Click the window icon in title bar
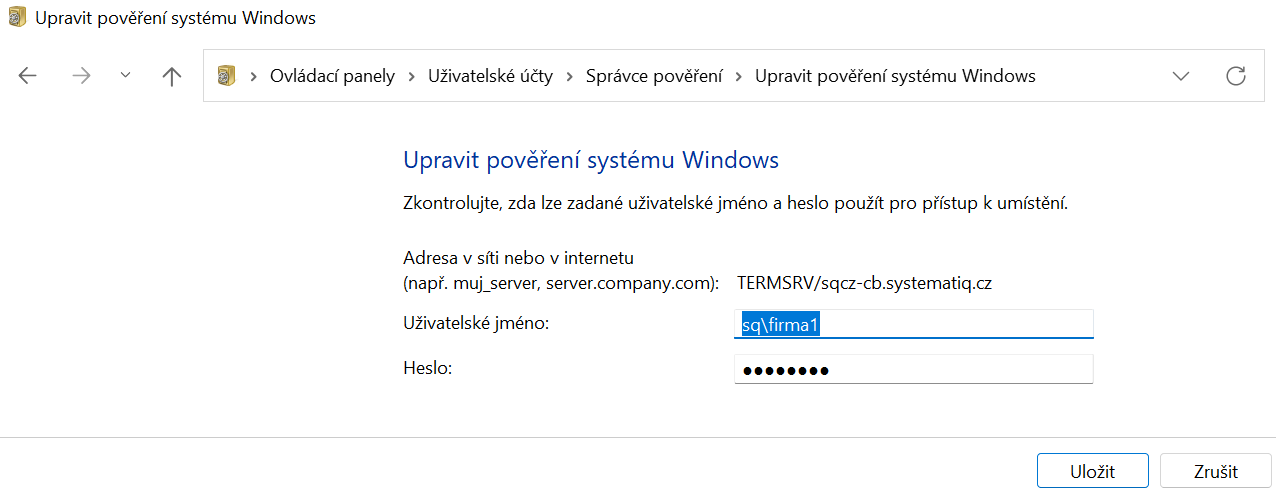The image size is (1286, 499). click(x=17, y=18)
